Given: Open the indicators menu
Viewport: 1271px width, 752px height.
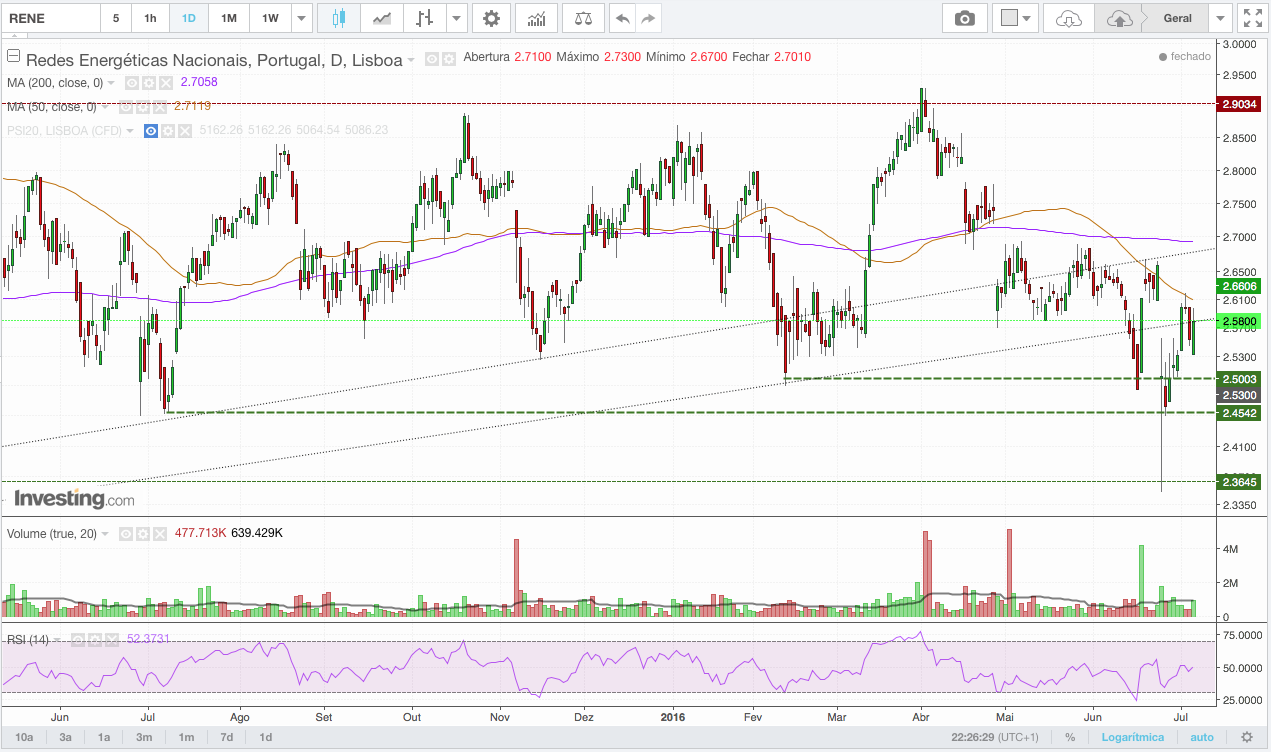Looking at the screenshot, I should pyautogui.click(x=537, y=18).
